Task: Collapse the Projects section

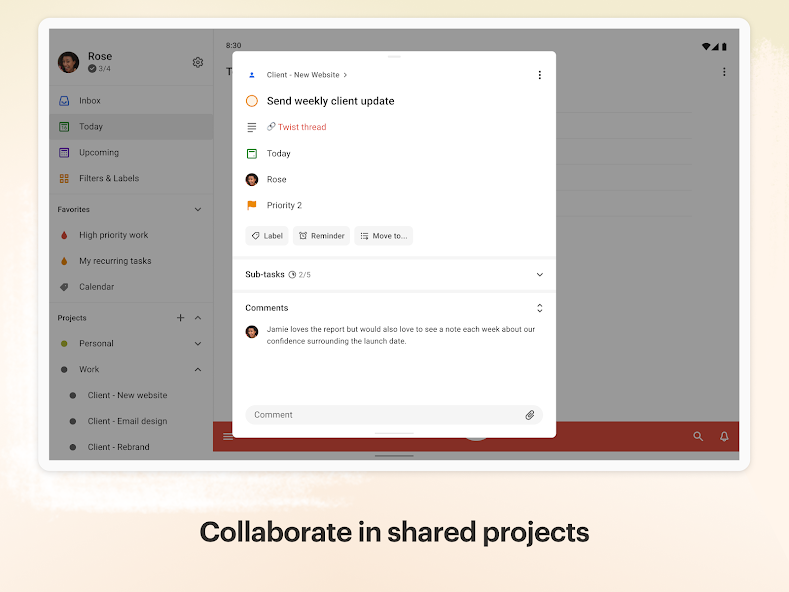Action: coord(198,318)
